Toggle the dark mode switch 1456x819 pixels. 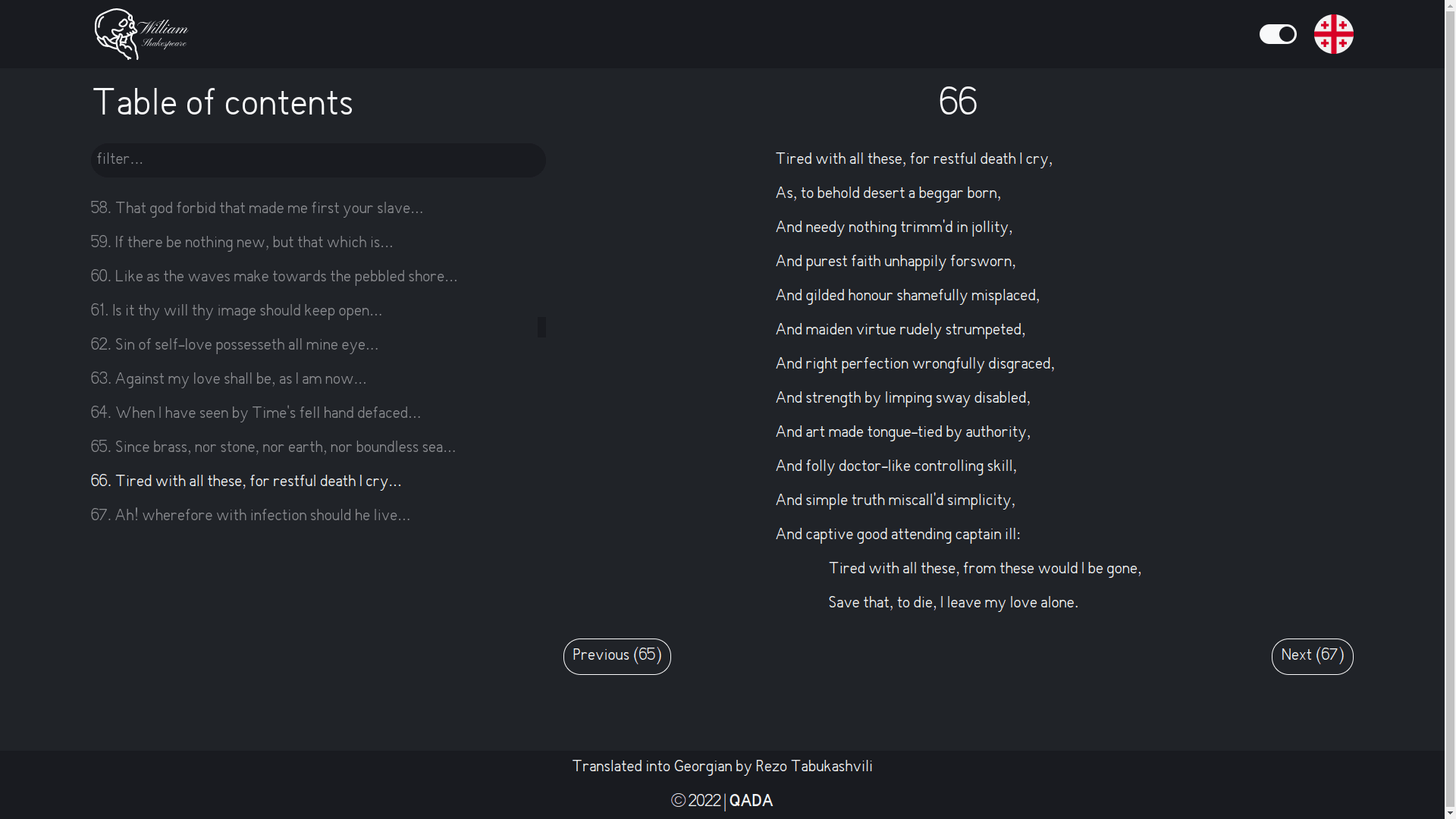1278,34
